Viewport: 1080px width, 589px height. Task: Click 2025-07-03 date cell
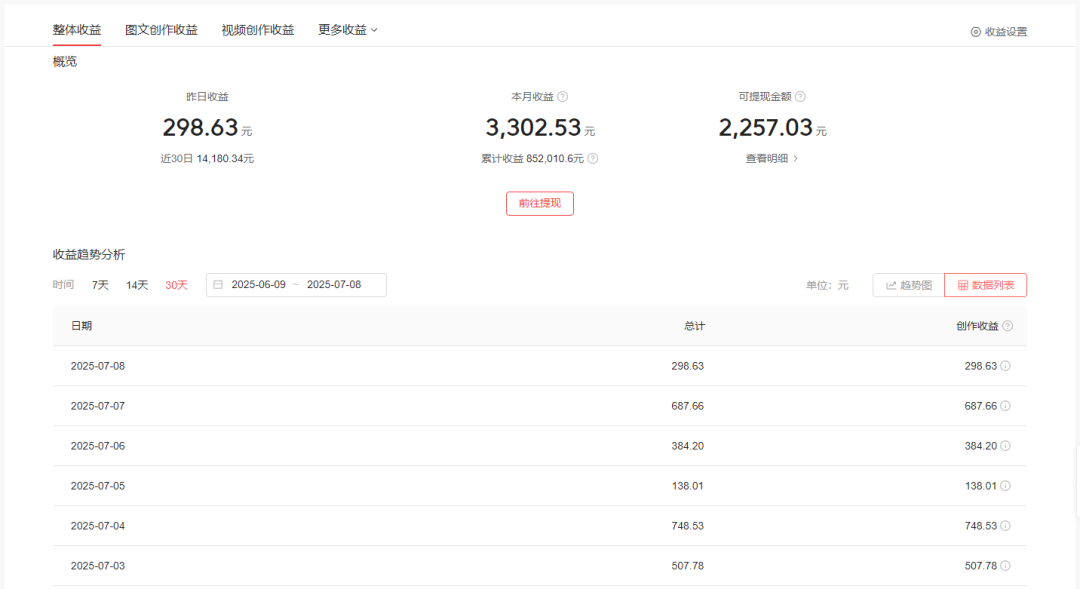(x=98, y=566)
